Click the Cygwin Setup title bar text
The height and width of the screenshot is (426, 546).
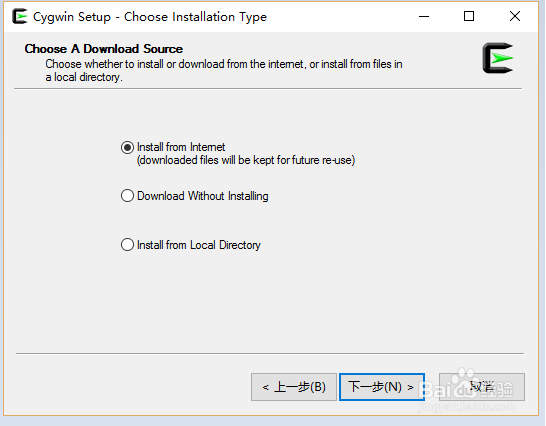[x=150, y=17]
